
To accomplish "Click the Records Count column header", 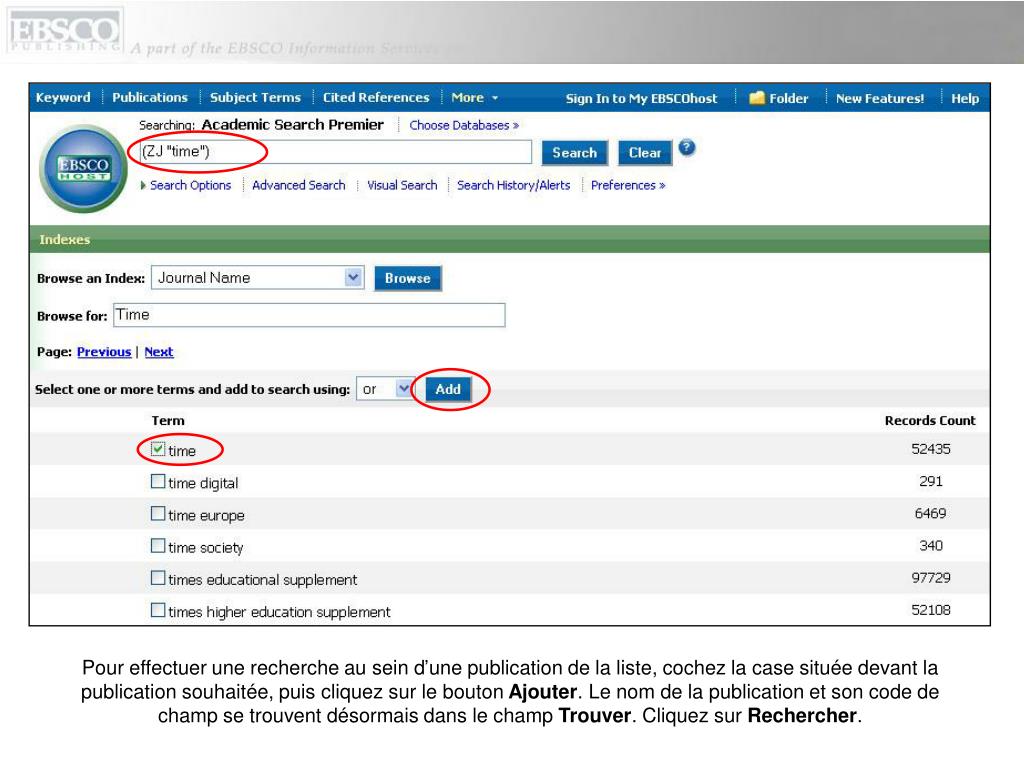I will pos(930,421).
